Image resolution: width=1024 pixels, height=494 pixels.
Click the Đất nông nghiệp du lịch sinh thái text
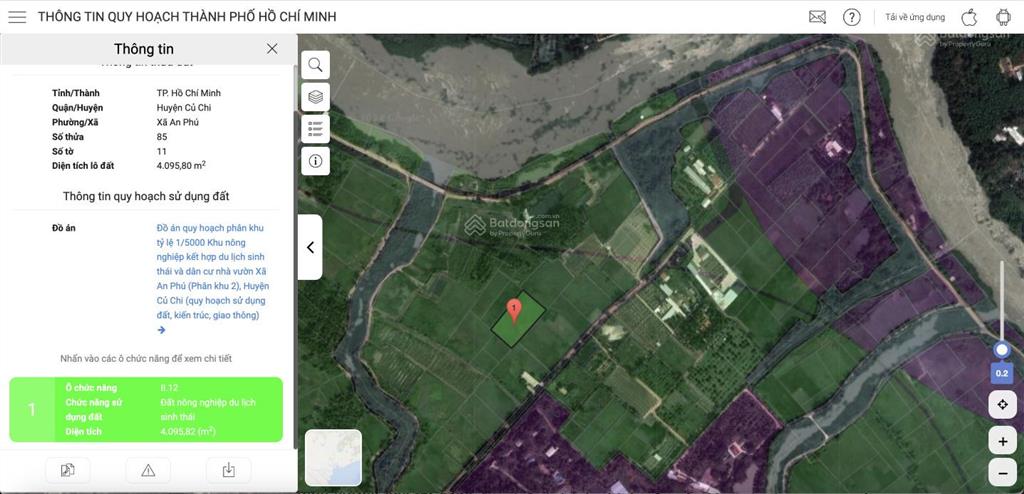point(208,410)
